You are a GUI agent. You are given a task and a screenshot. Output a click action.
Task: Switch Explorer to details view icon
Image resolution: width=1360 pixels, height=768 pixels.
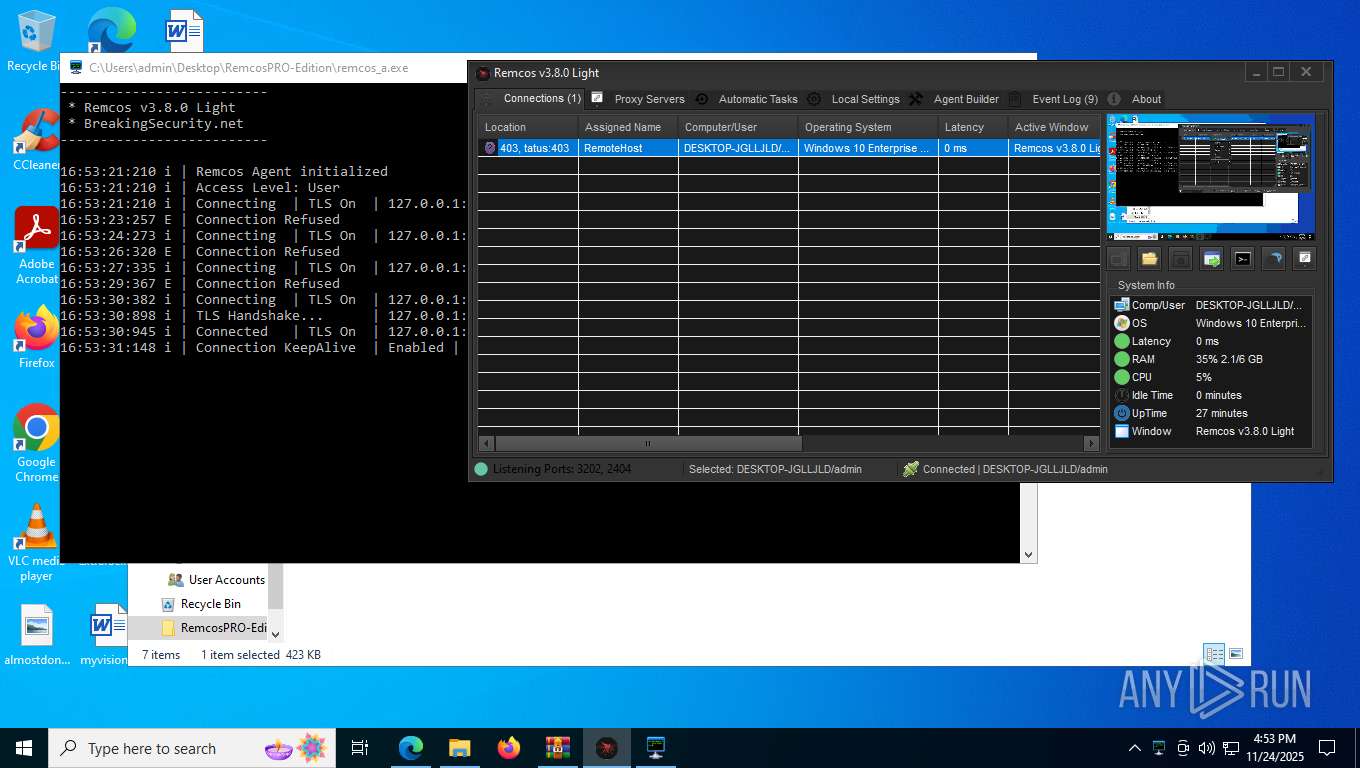tap(1214, 655)
